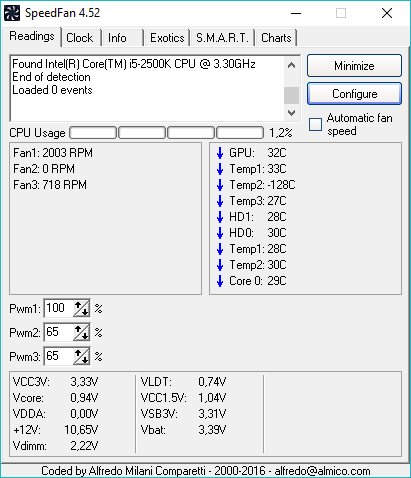The image size is (411, 478).
Task: Click the Pwm3 value field showing 65
Action: click(59, 356)
